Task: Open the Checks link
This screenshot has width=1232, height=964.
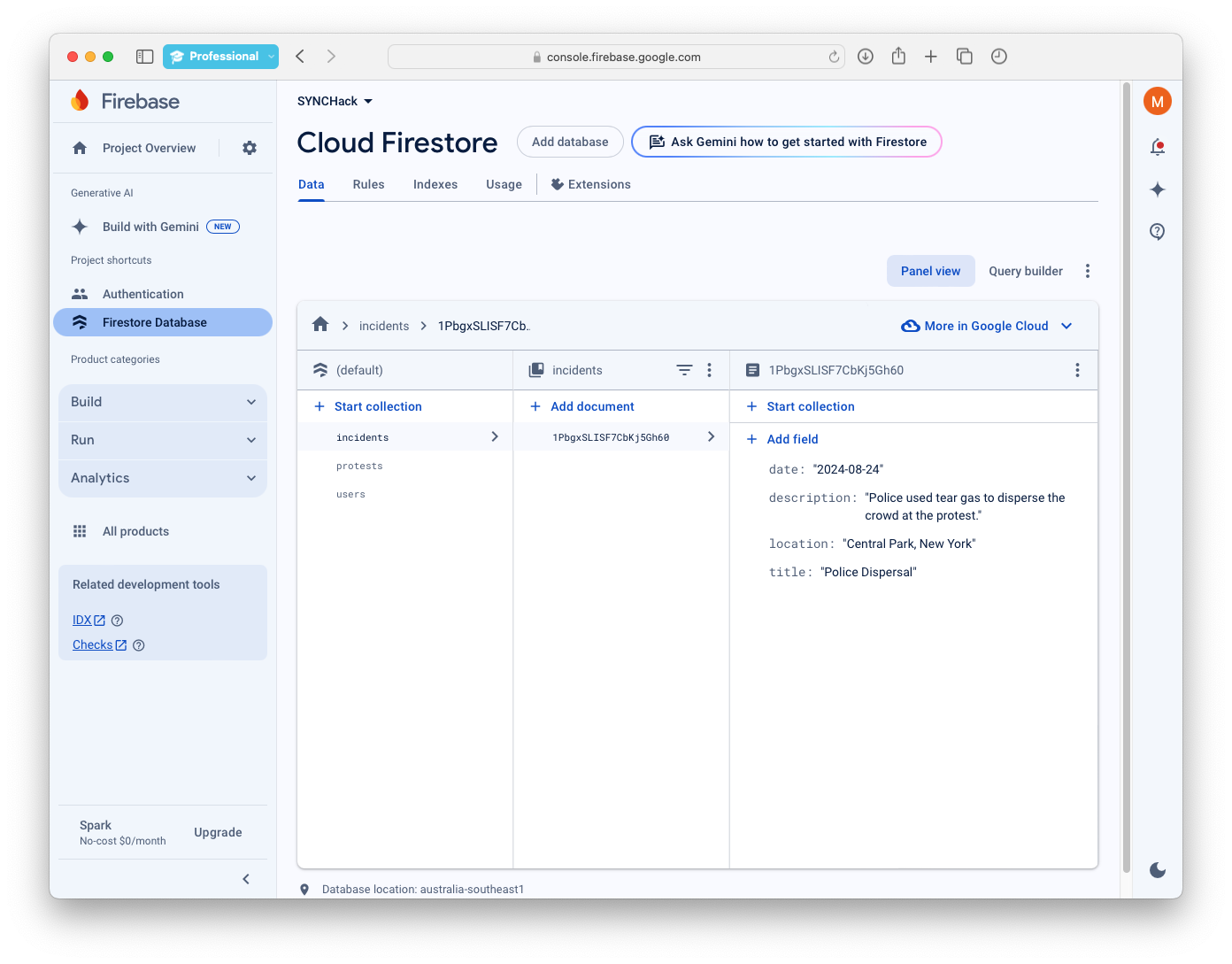Action: 99,645
